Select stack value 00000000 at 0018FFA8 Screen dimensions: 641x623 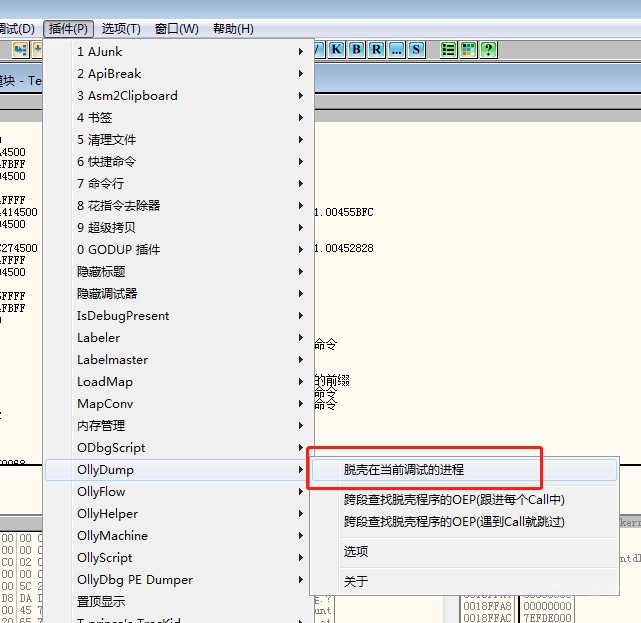[547, 606]
